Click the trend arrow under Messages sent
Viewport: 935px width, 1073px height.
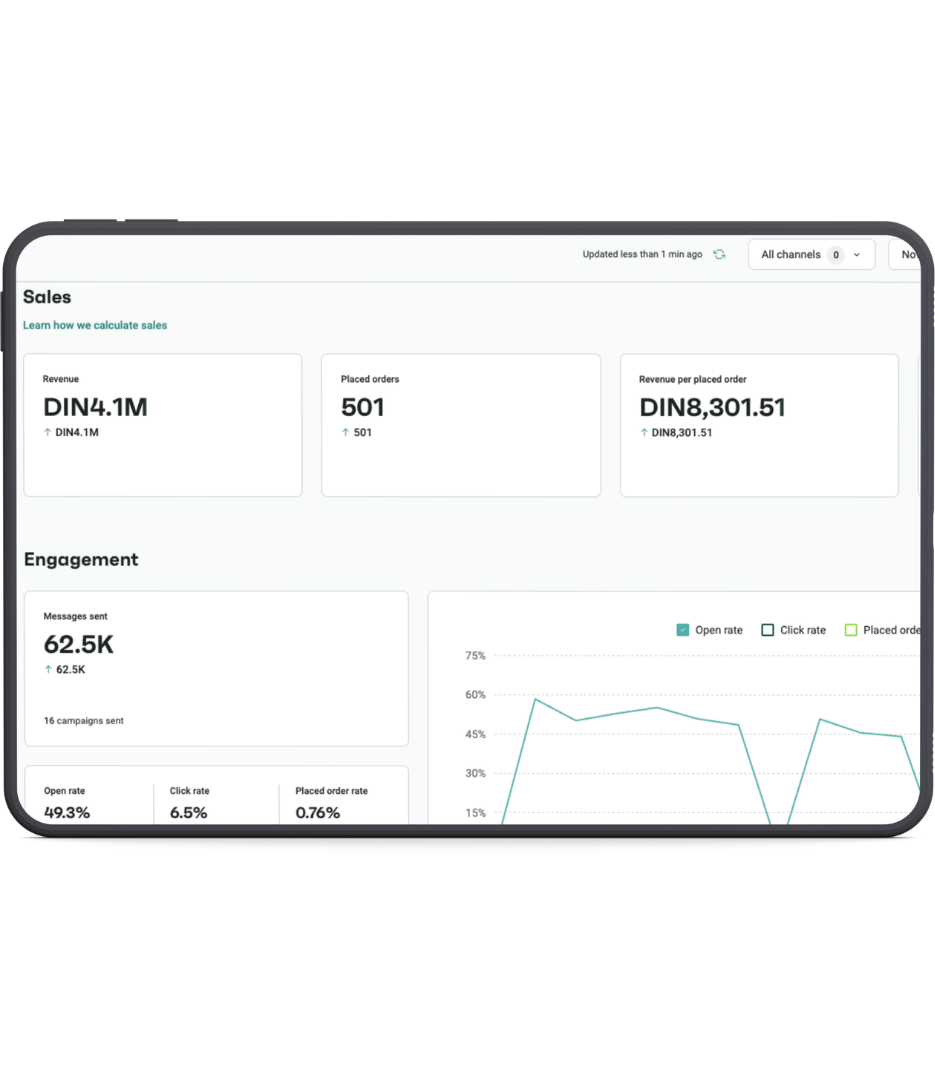48,670
